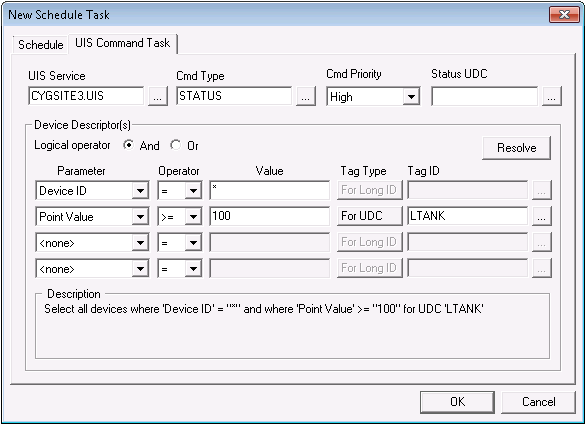The width and height of the screenshot is (586, 425).
Task: Select the And logical operator
Action: coord(129,145)
